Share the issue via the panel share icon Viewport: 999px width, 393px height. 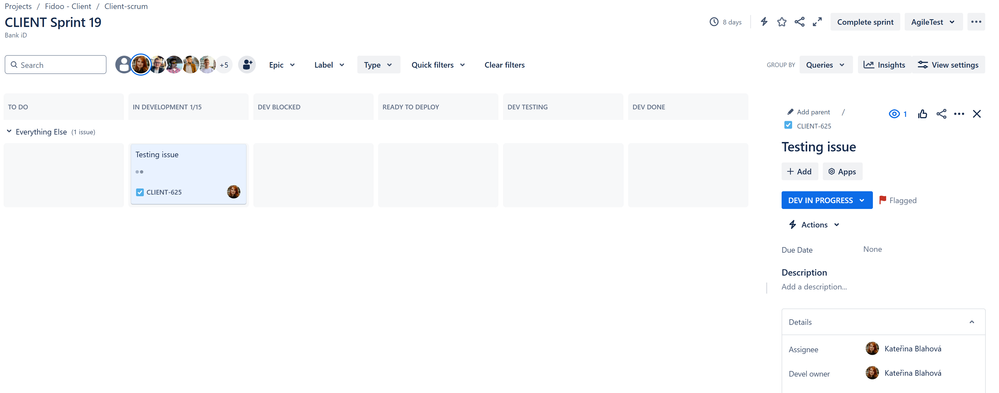(941, 114)
